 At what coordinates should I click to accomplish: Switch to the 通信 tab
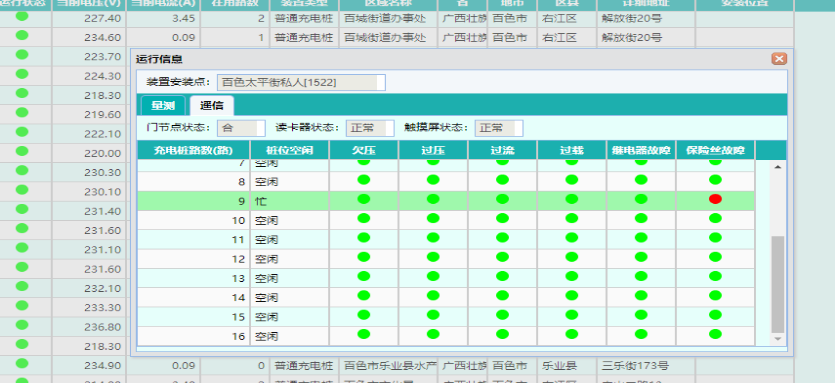(x=211, y=105)
